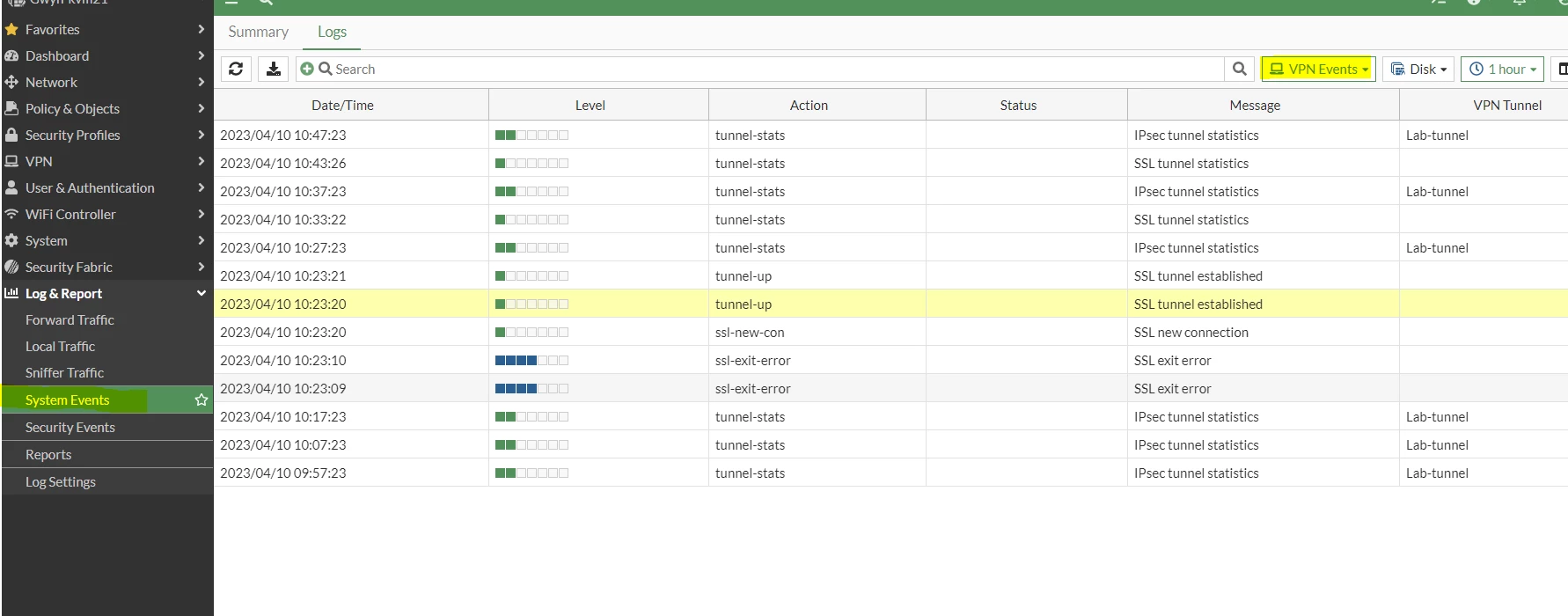Open the VPN Events log type dropdown
1568x616 pixels.
coord(1318,69)
